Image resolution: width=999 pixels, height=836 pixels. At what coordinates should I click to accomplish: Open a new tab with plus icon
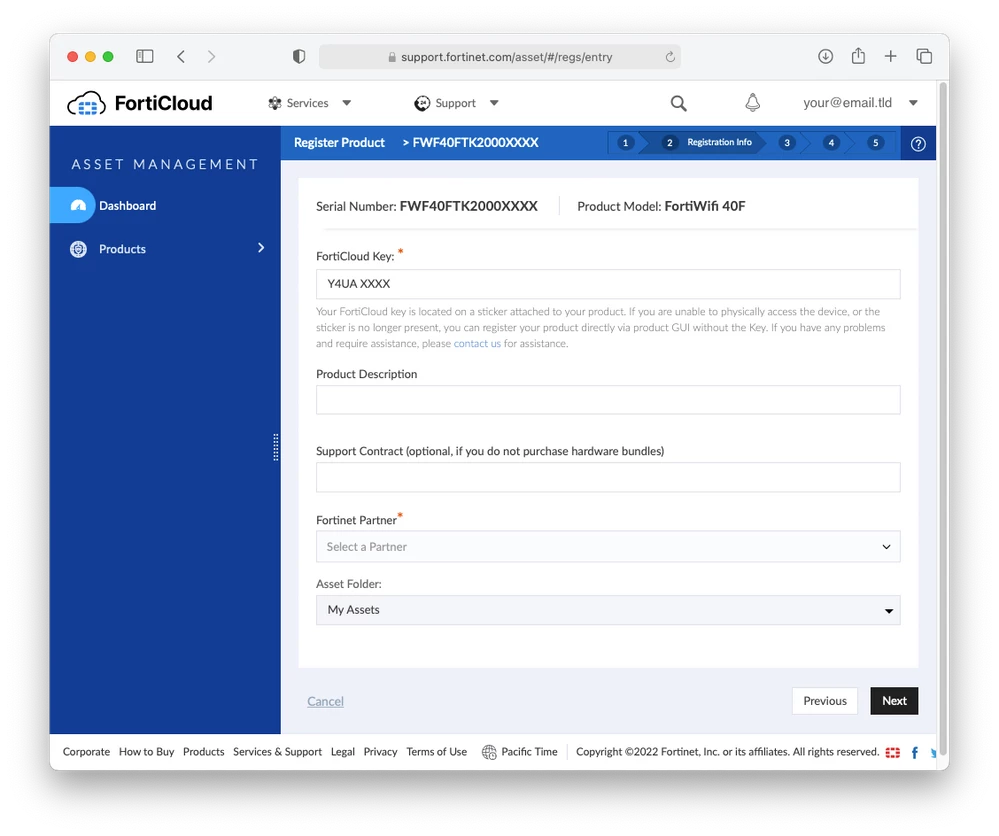(891, 57)
